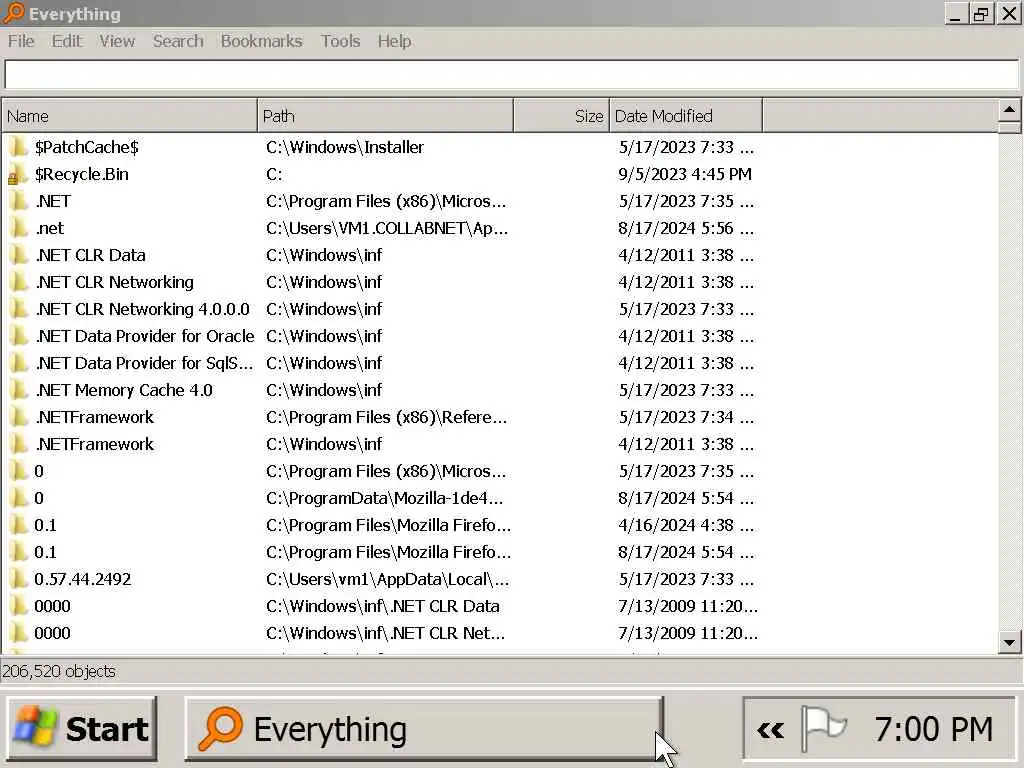Open the Bookmarks menu
The width and height of the screenshot is (1024, 768).
point(261,41)
